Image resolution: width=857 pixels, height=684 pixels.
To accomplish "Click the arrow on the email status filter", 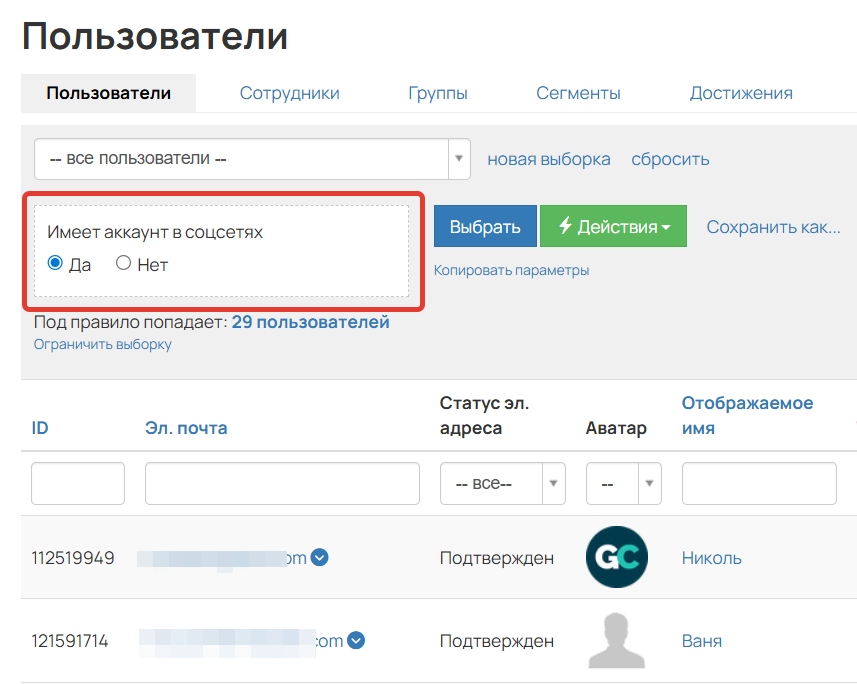I will (553, 483).
